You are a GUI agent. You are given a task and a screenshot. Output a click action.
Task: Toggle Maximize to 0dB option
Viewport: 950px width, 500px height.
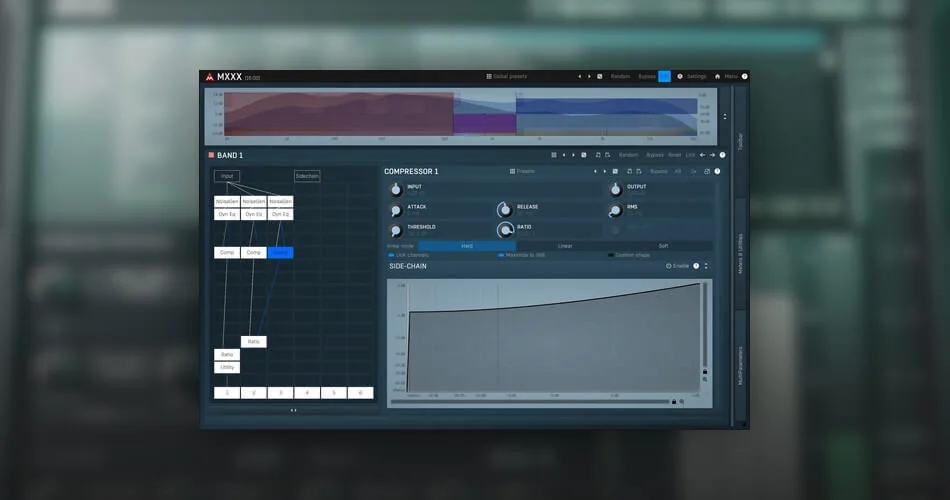(x=521, y=255)
